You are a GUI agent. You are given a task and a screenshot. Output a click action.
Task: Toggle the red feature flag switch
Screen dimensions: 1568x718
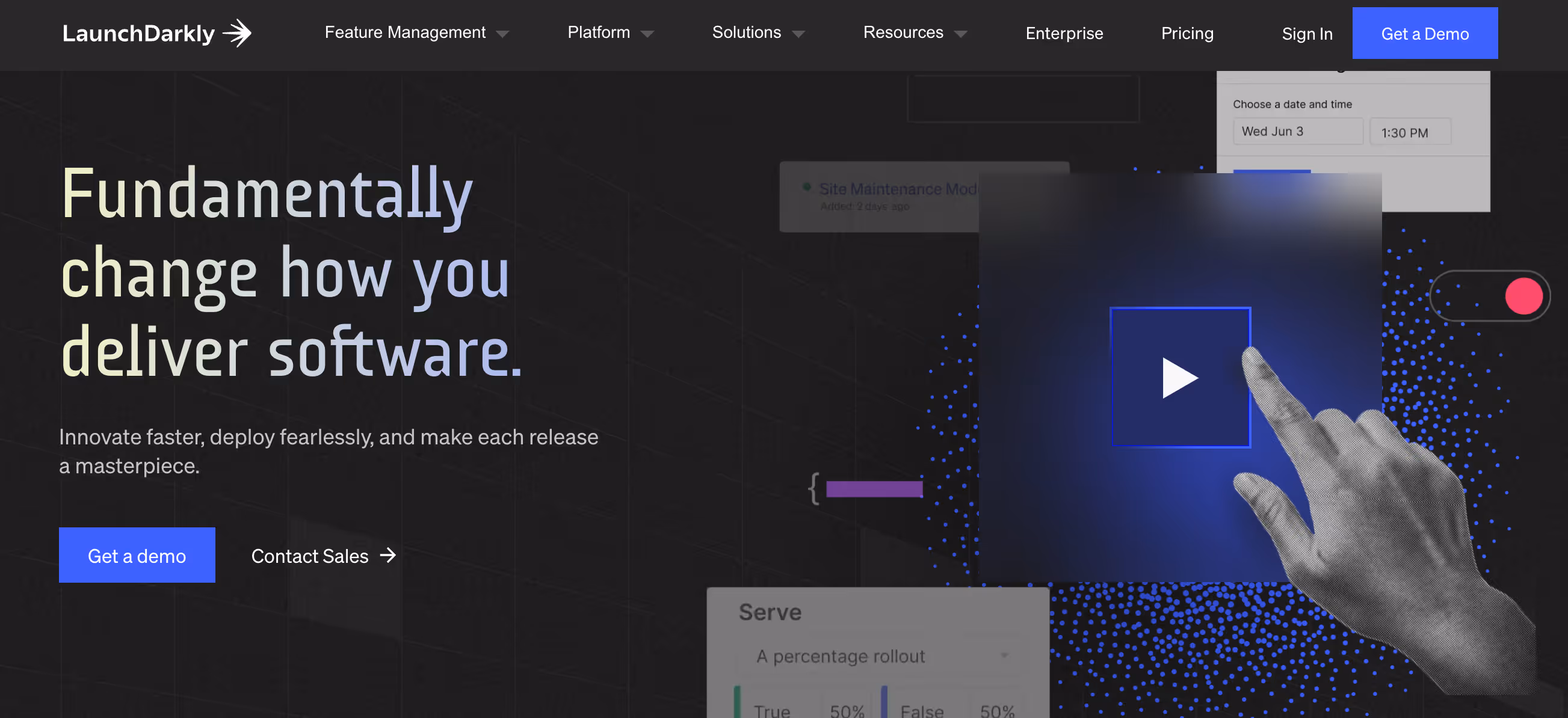pos(1489,296)
